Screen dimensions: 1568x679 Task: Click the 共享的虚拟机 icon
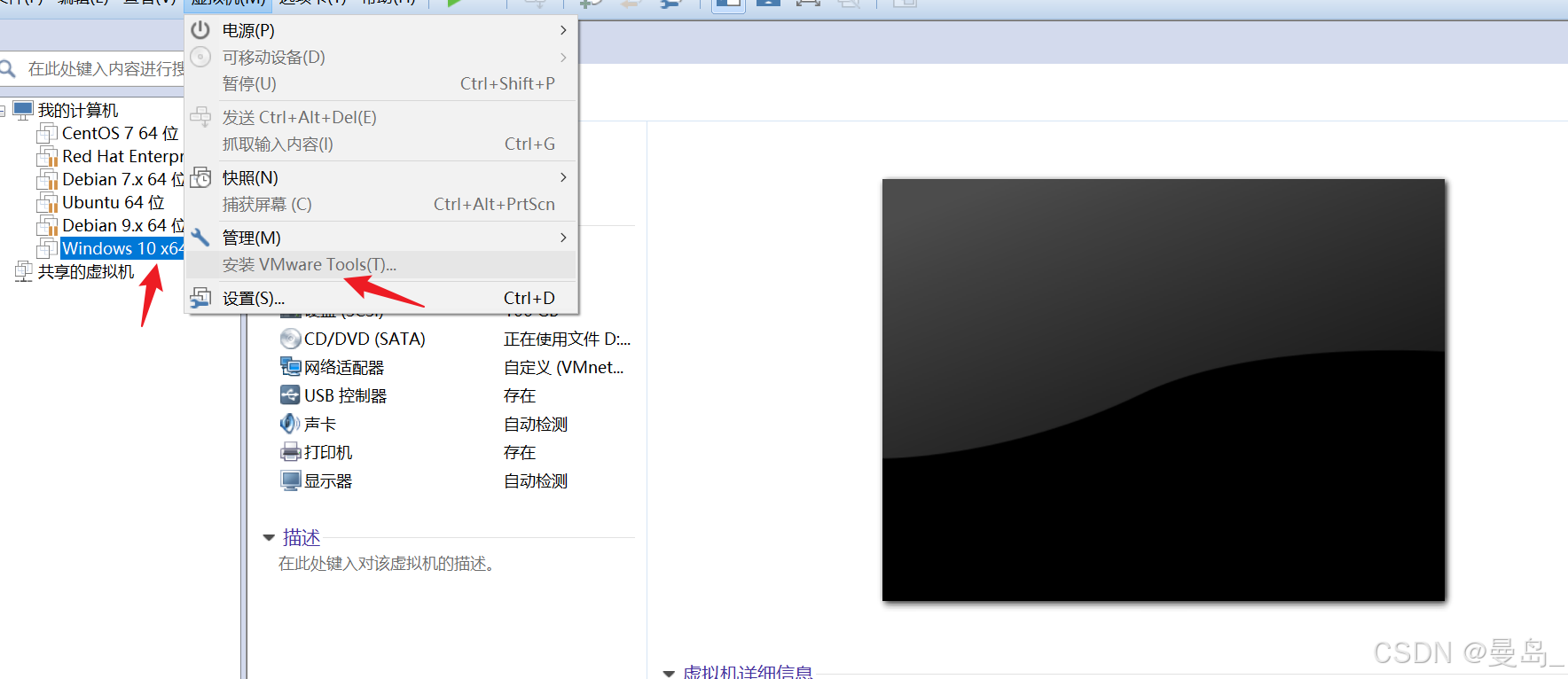point(24,271)
